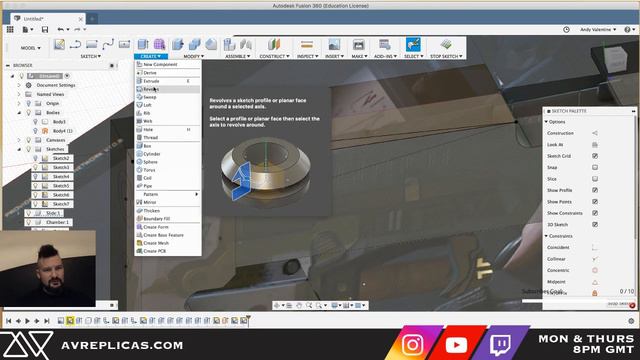Toggle the Show Constraints checkbox

click(x=595, y=213)
